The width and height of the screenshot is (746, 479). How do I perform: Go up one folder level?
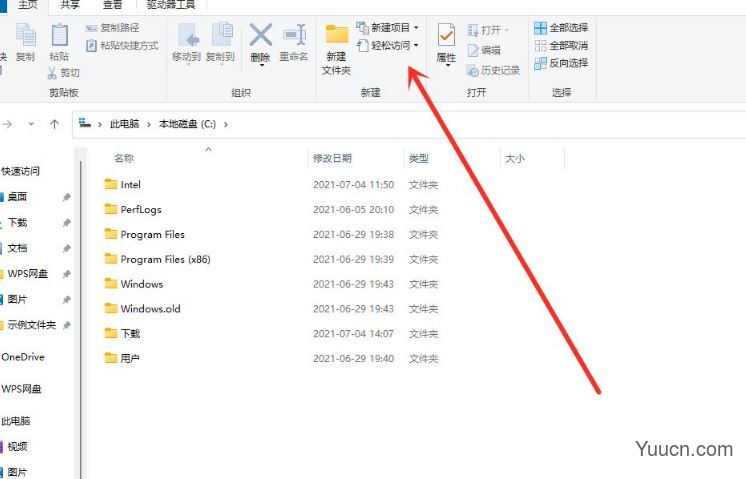coord(54,124)
